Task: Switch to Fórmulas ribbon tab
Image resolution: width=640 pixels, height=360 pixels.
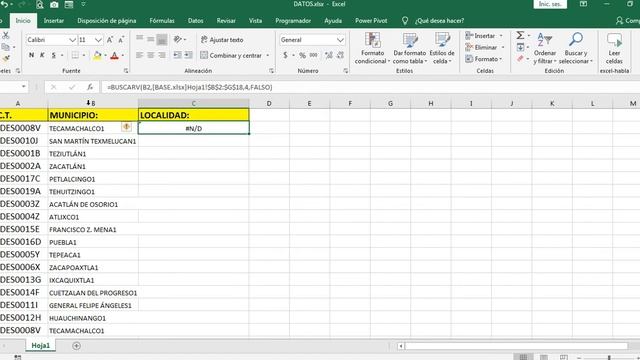Action: (162, 20)
